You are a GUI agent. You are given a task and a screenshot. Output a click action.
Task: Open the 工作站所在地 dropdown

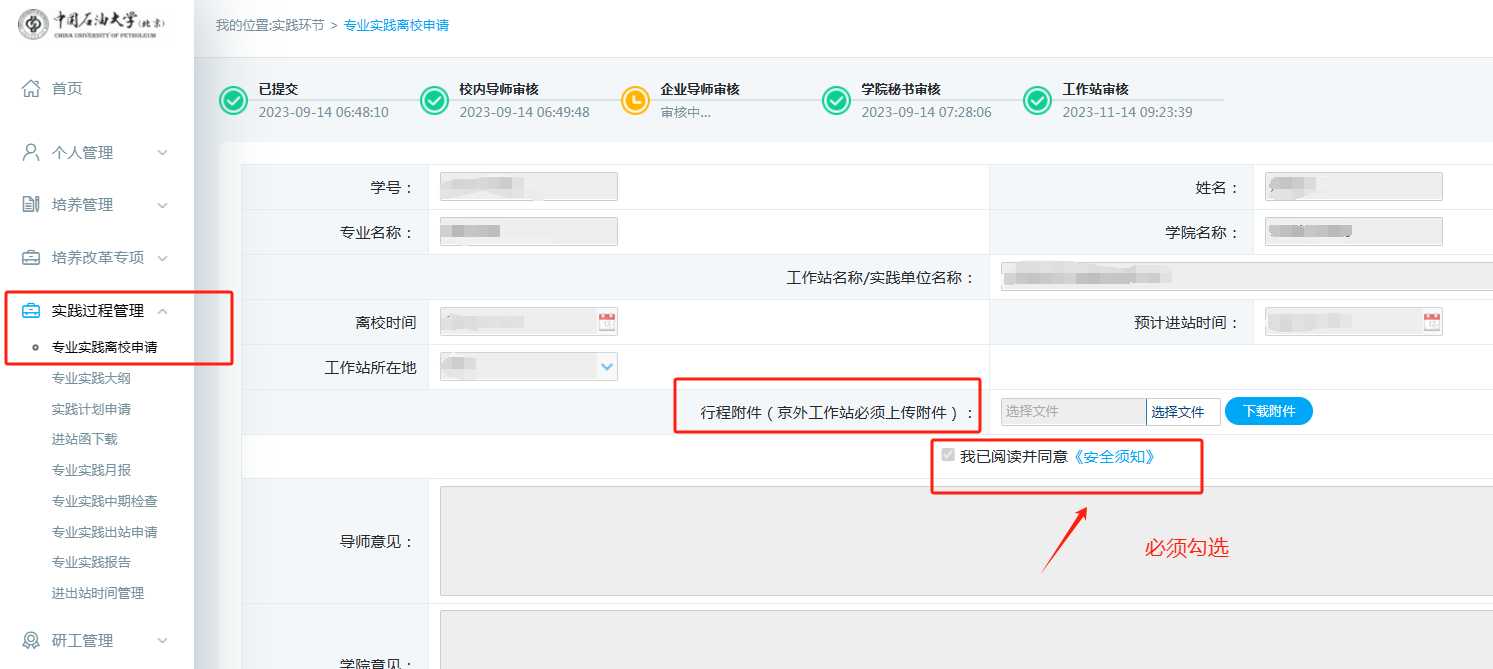point(606,367)
